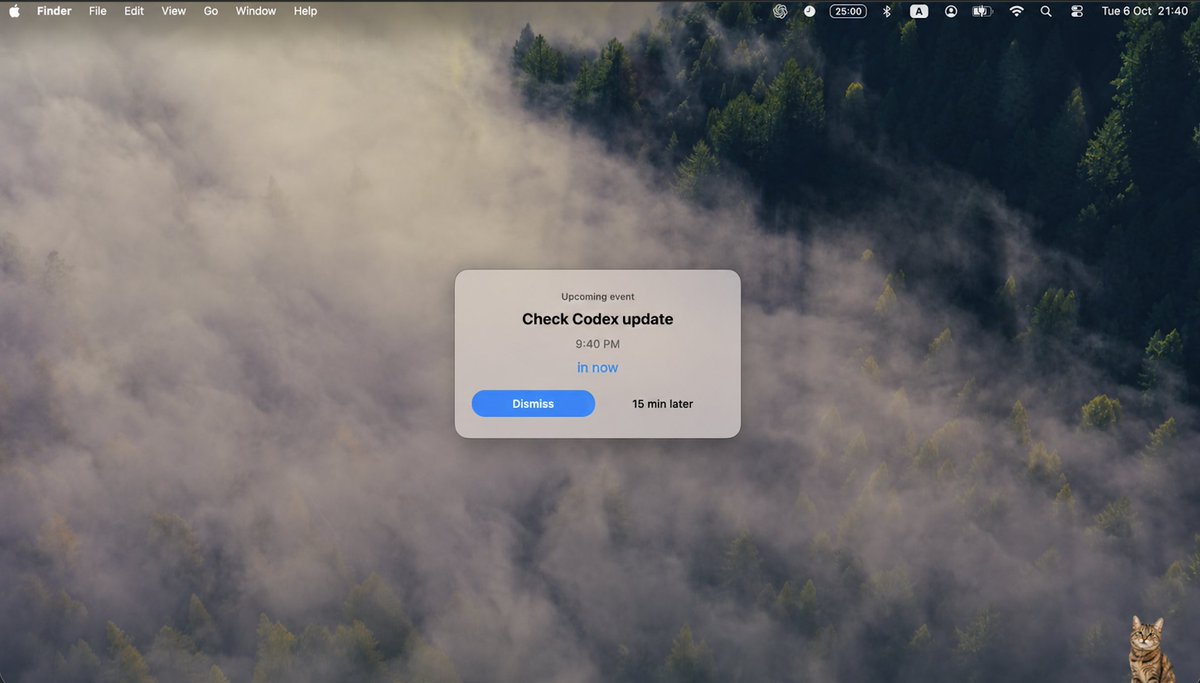This screenshot has height=683, width=1200.
Task: Open the Edit menu
Action: tap(134, 11)
